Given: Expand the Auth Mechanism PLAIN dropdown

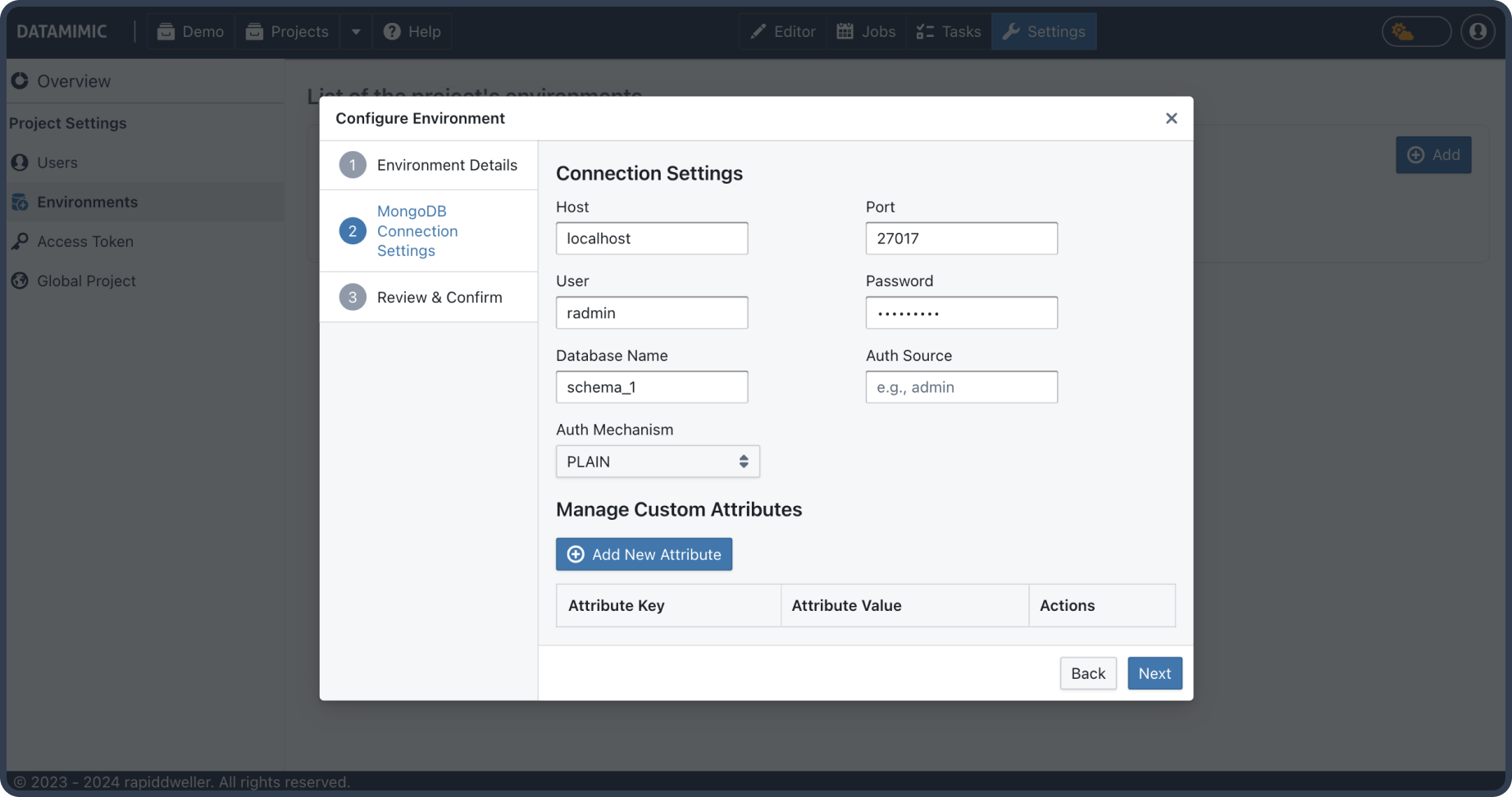Looking at the screenshot, I should (658, 462).
